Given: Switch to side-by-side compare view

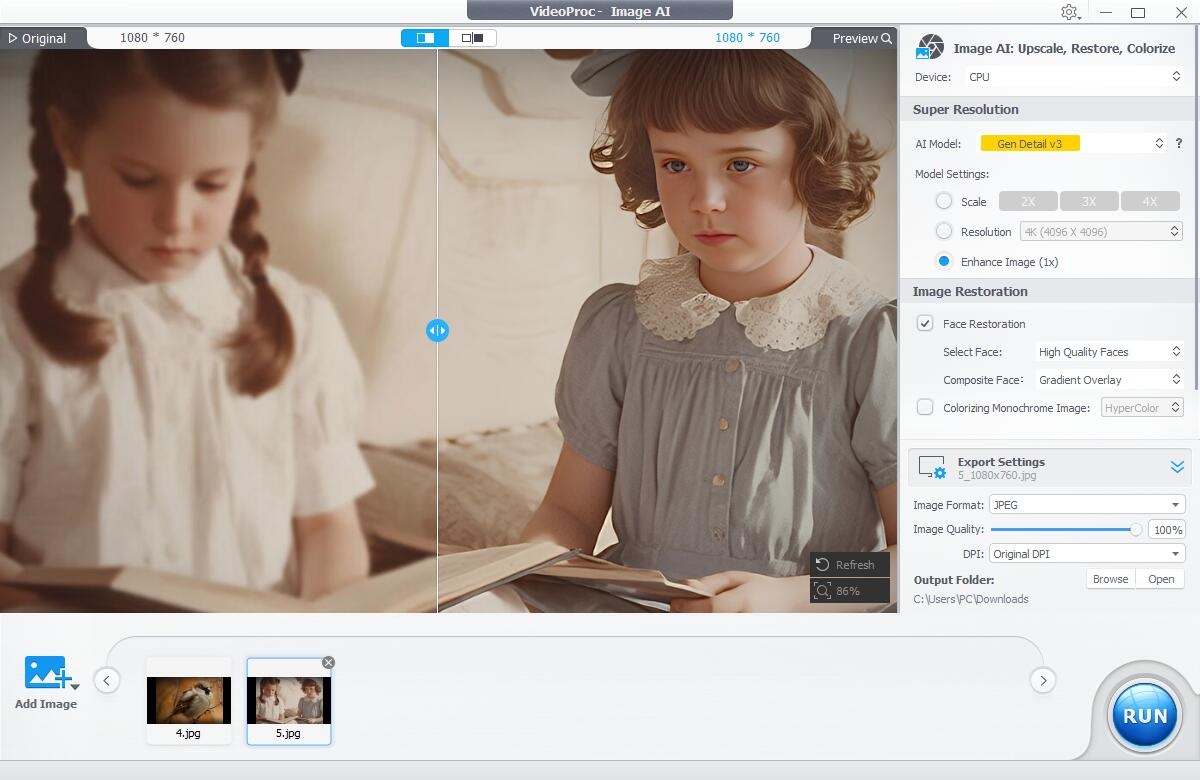Looking at the screenshot, I should [x=472, y=38].
